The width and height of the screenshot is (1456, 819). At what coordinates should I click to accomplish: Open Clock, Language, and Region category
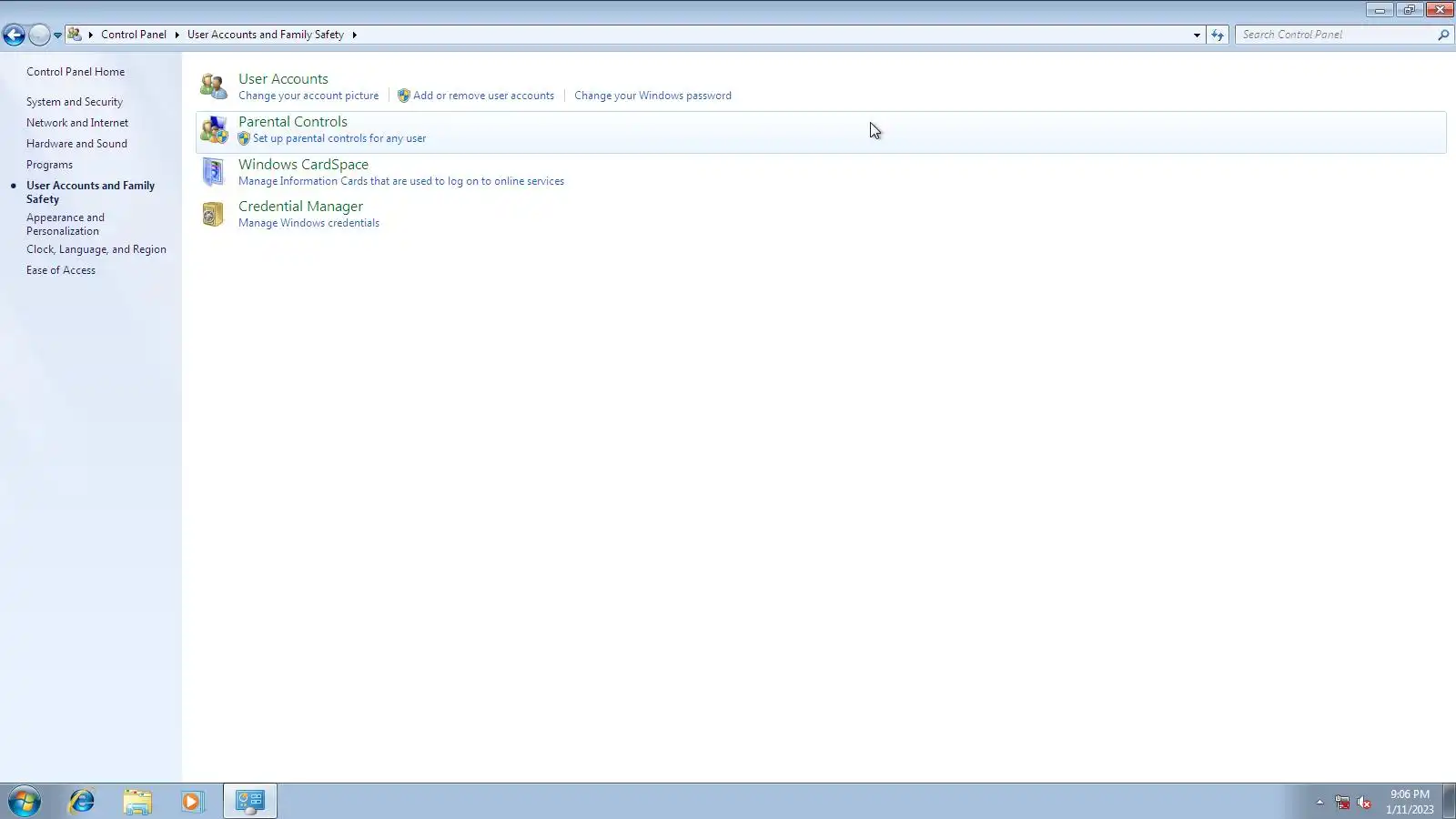point(96,249)
